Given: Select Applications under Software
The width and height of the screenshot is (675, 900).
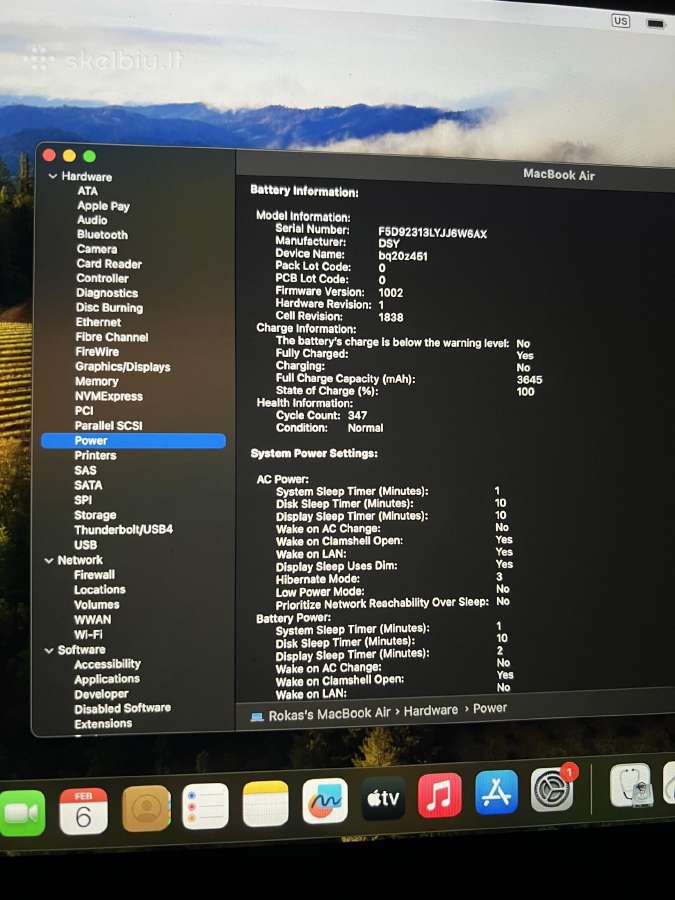Looking at the screenshot, I should coord(107,679).
